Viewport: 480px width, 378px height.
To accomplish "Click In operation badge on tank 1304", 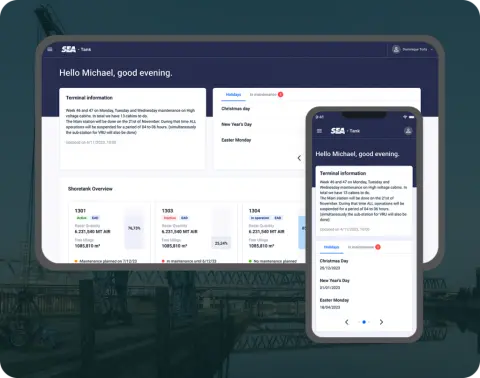I will pos(260,218).
